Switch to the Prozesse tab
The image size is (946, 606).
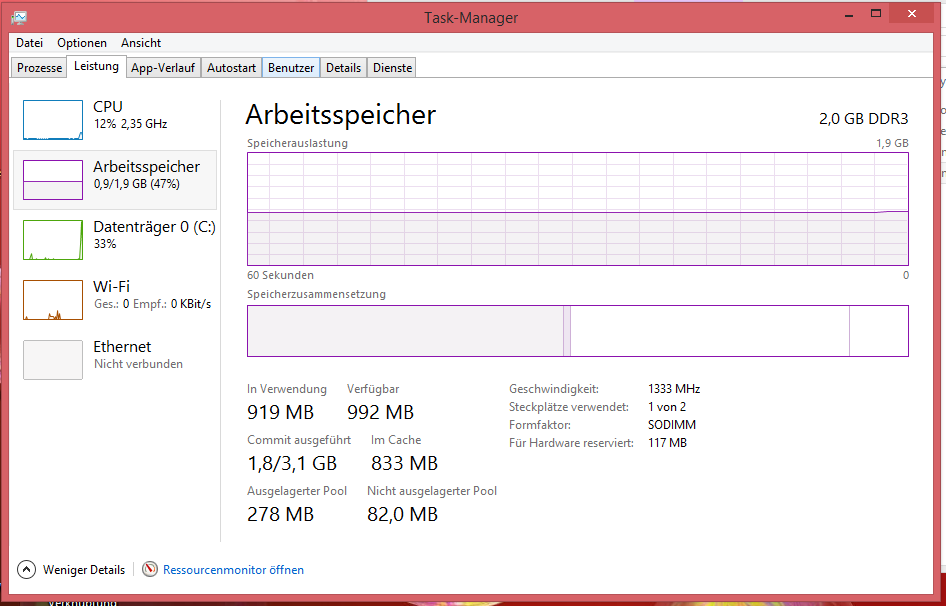point(40,68)
